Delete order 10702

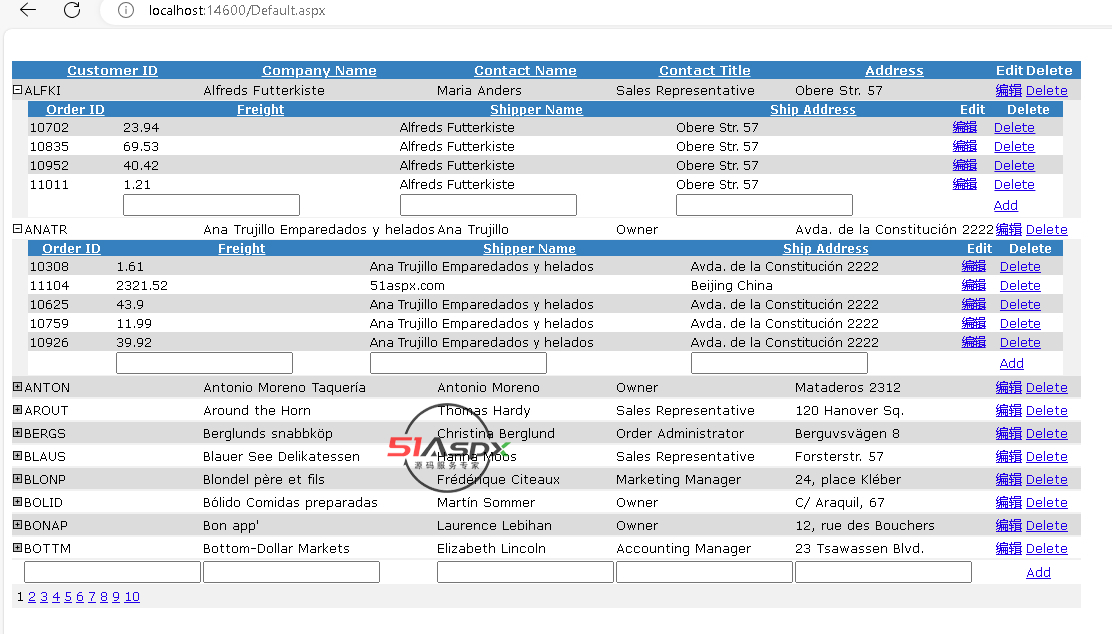pyautogui.click(x=1013, y=128)
